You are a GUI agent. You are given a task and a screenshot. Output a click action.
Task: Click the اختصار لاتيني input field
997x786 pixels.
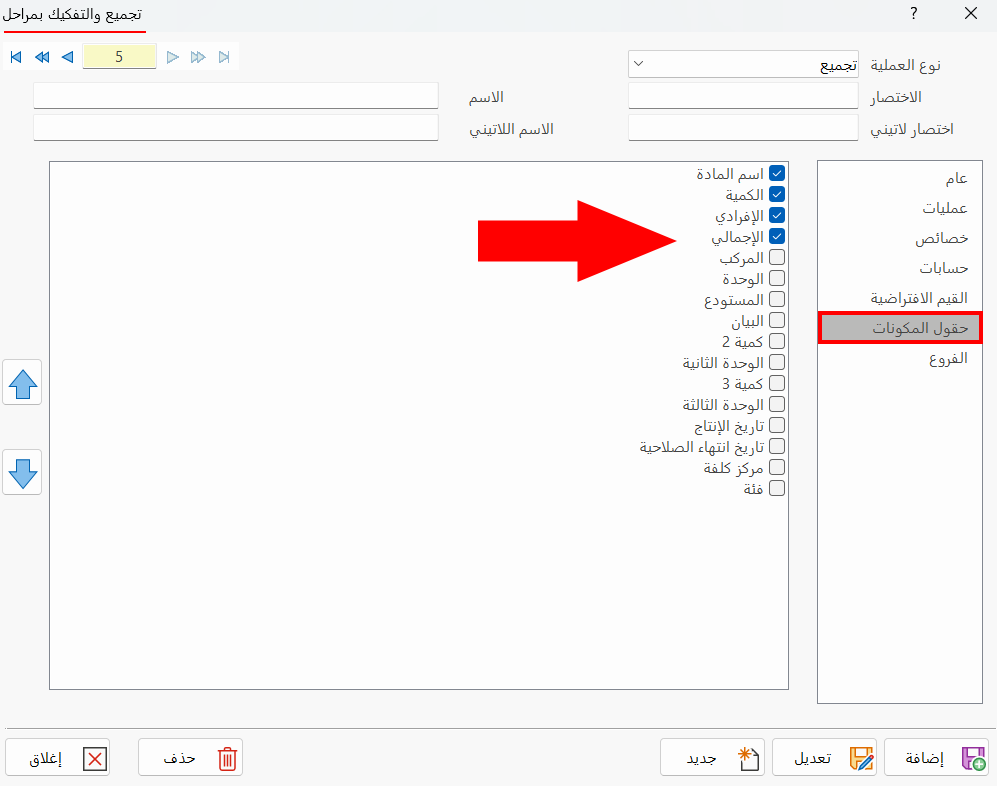pyautogui.click(x=743, y=128)
